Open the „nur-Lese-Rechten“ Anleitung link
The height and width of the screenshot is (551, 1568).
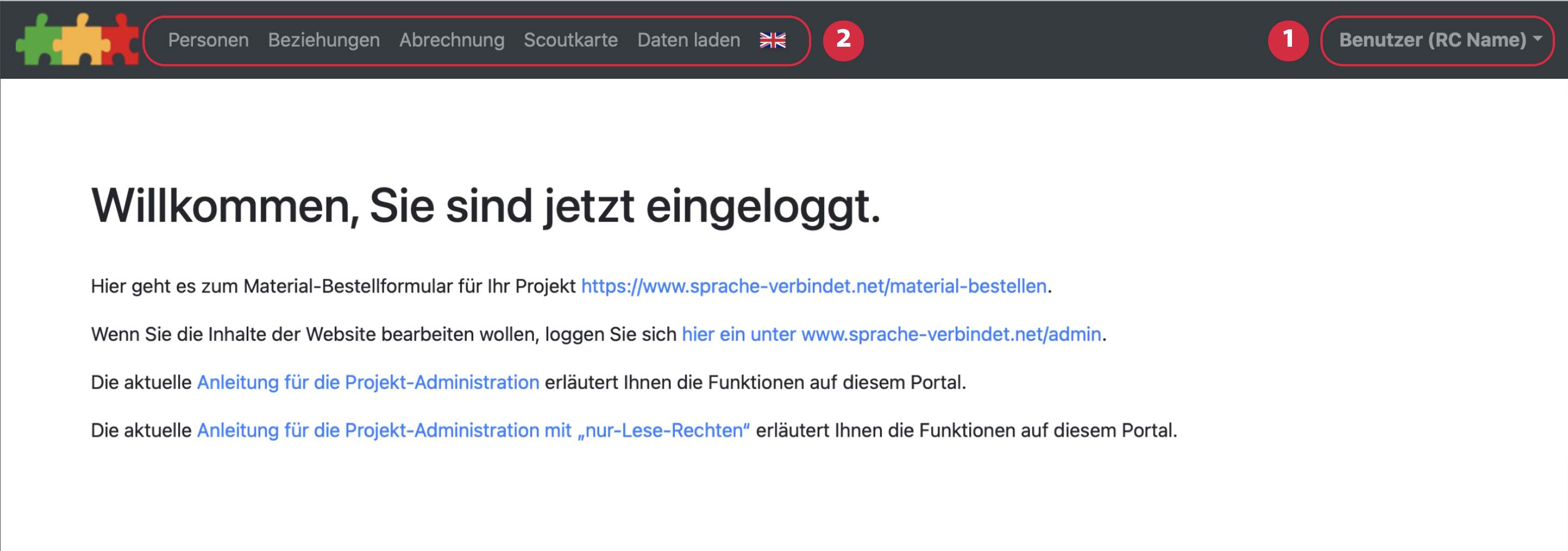[x=473, y=430]
